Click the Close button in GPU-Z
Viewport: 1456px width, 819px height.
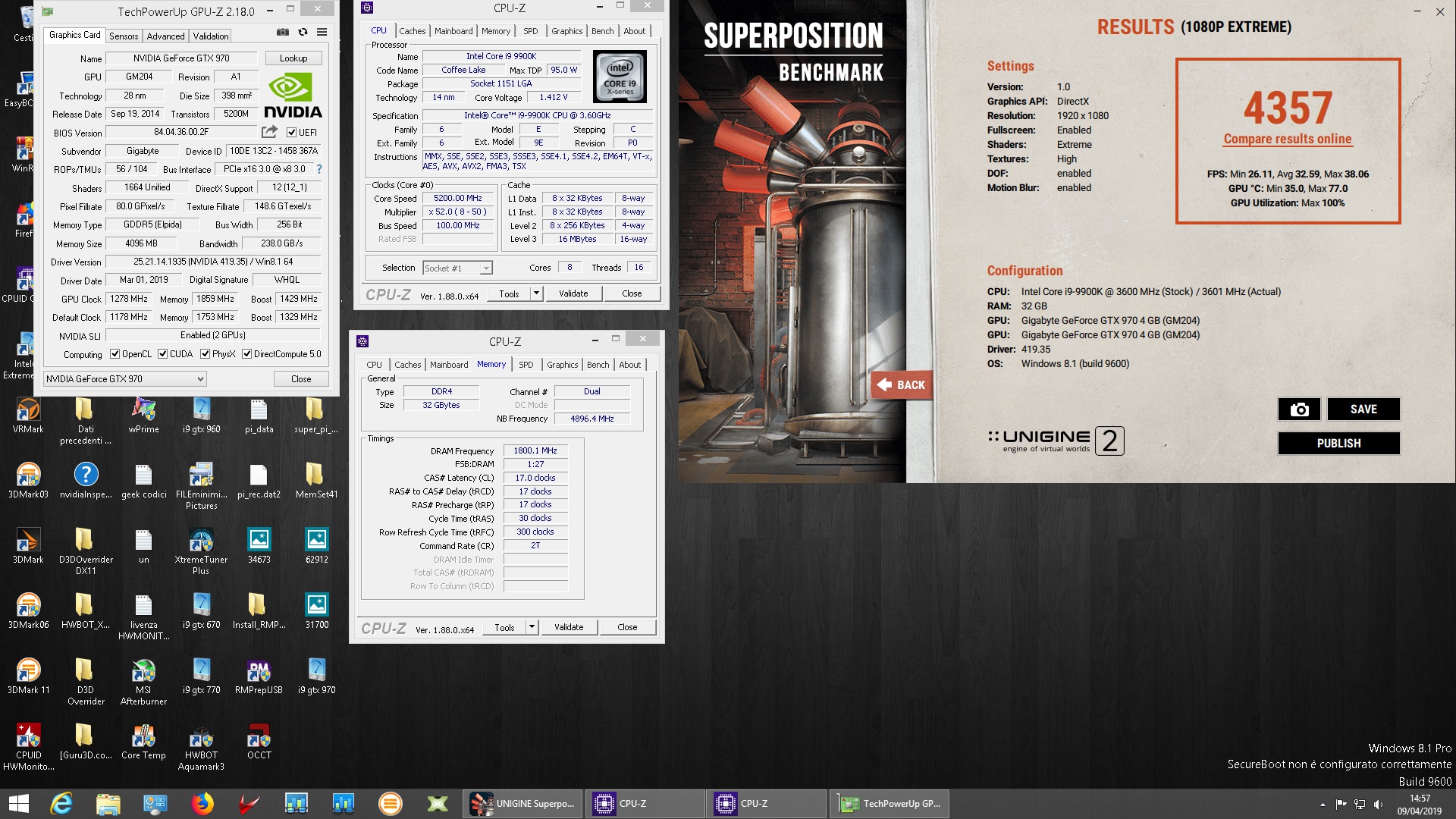coord(301,379)
